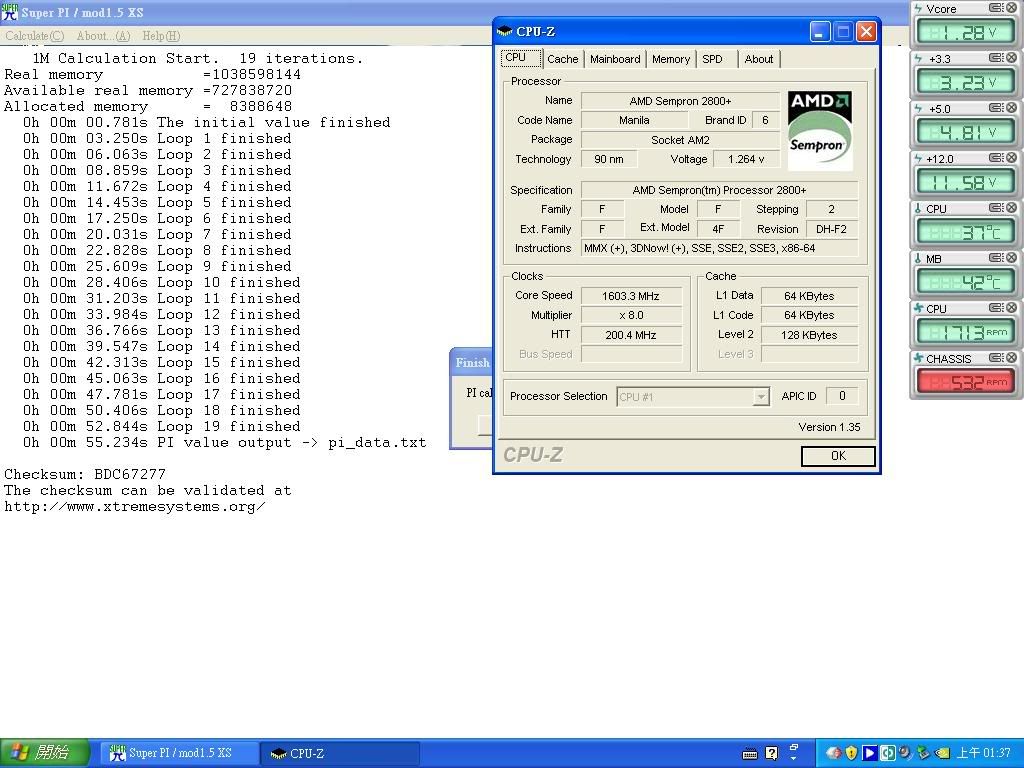The image size is (1024, 768).
Task: Click the CPU-Z Name field showing AMD Sempron 2800+
Action: click(680, 101)
